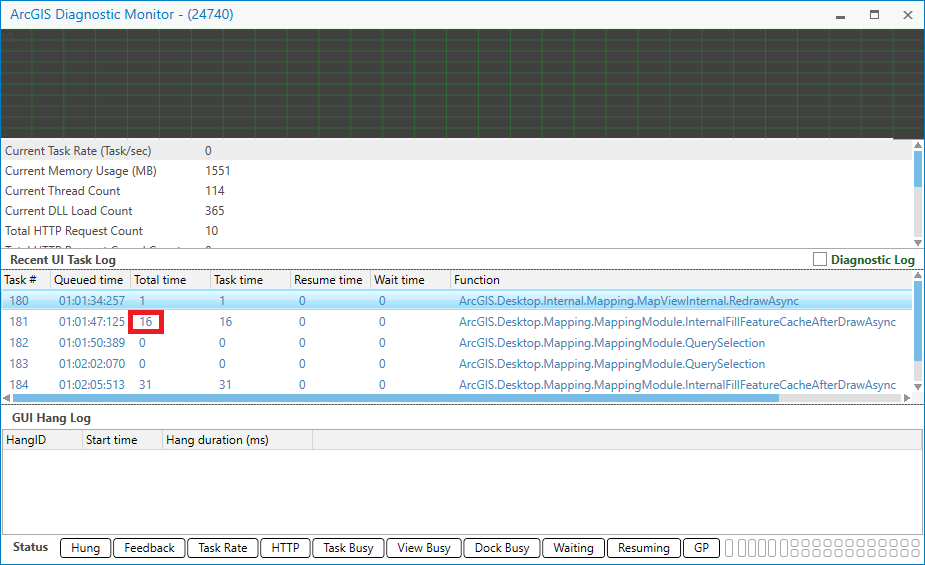The height and width of the screenshot is (565, 925).
Task: Click the statistics list vertical scrollbar thumb
Action: [x=918, y=169]
